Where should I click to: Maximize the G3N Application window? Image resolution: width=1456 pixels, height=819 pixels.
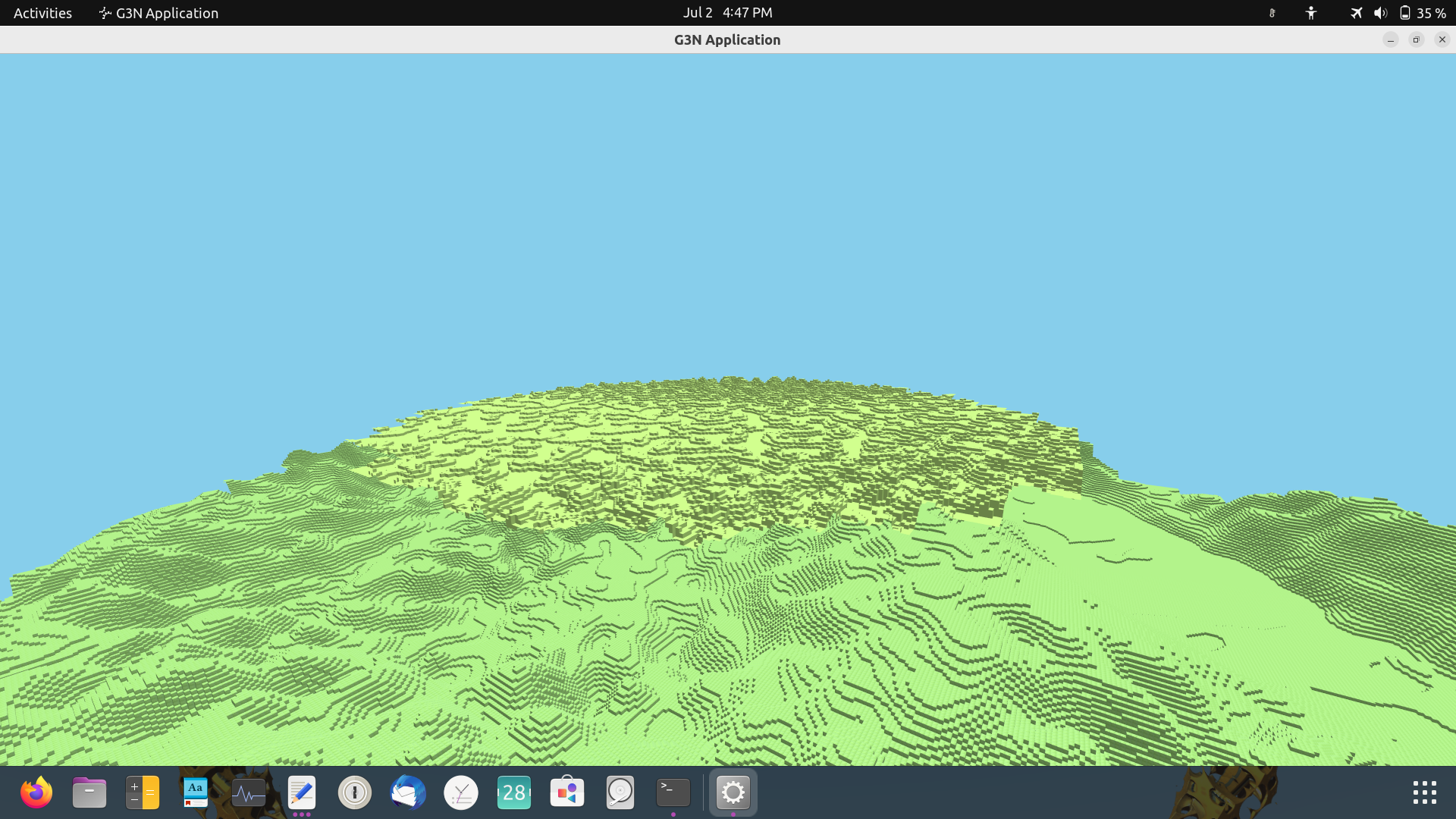tap(1416, 39)
